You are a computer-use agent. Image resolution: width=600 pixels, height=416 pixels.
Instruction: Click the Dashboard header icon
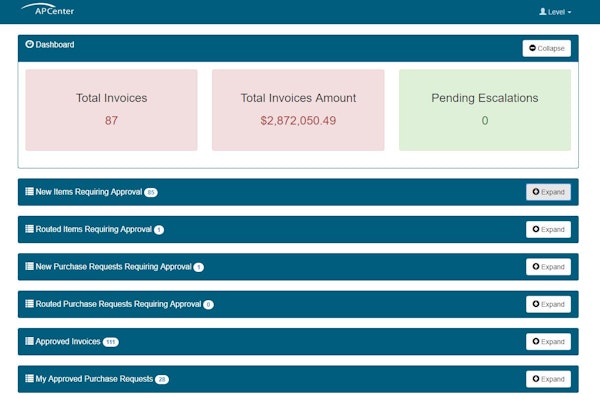tap(29, 45)
